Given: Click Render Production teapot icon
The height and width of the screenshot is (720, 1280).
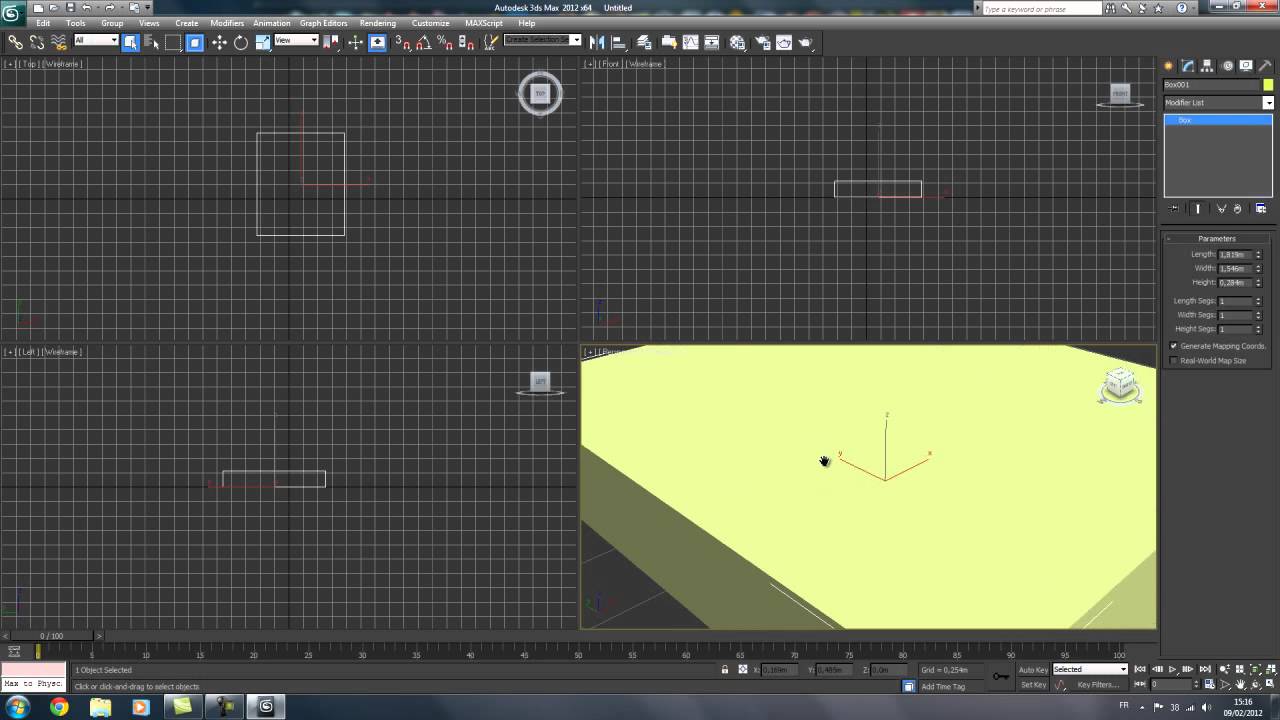Looking at the screenshot, I should tap(806, 42).
